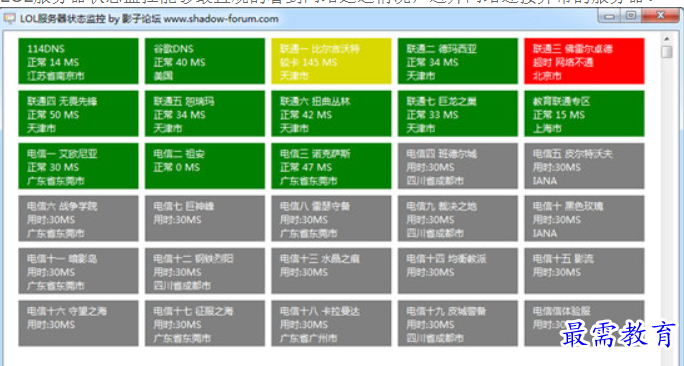
Task: Select the 电信十九 皮城警备 tile
Action: (x=458, y=323)
